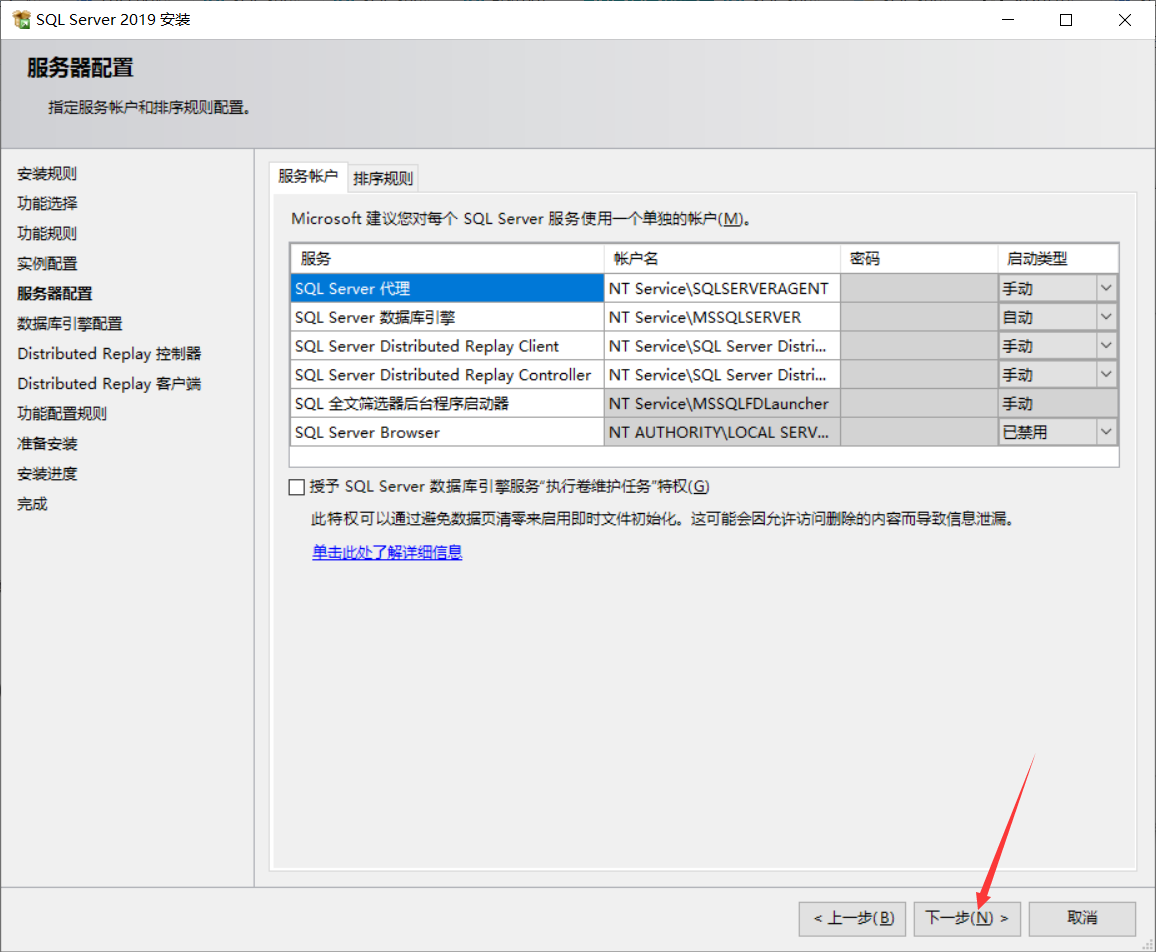The height and width of the screenshot is (952, 1156).
Task: Select the SQL Server 代理 service row
Action: click(448, 288)
